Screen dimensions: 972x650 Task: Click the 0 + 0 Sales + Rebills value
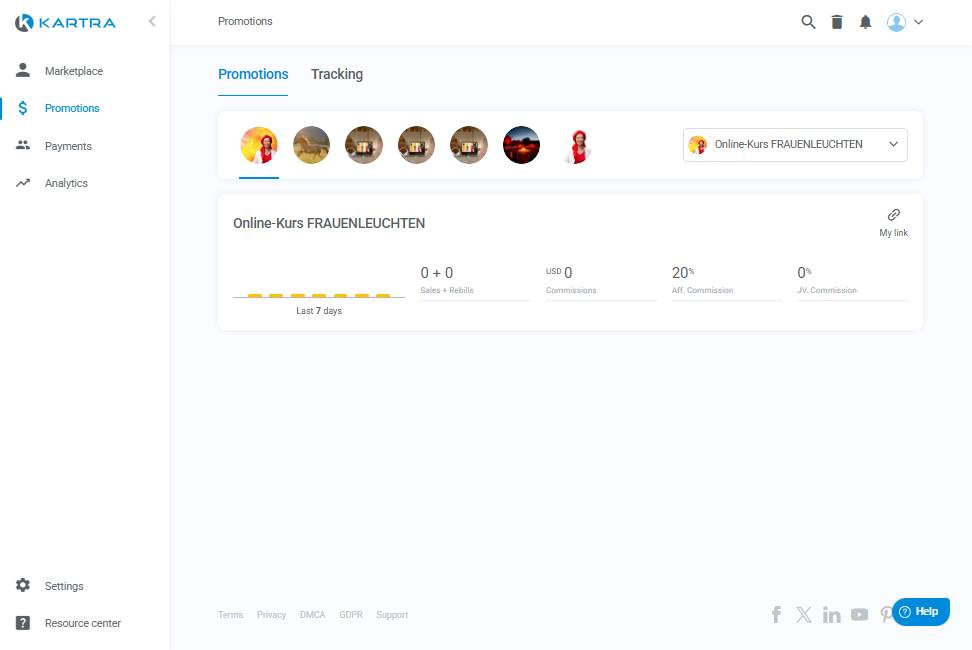tap(436, 273)
